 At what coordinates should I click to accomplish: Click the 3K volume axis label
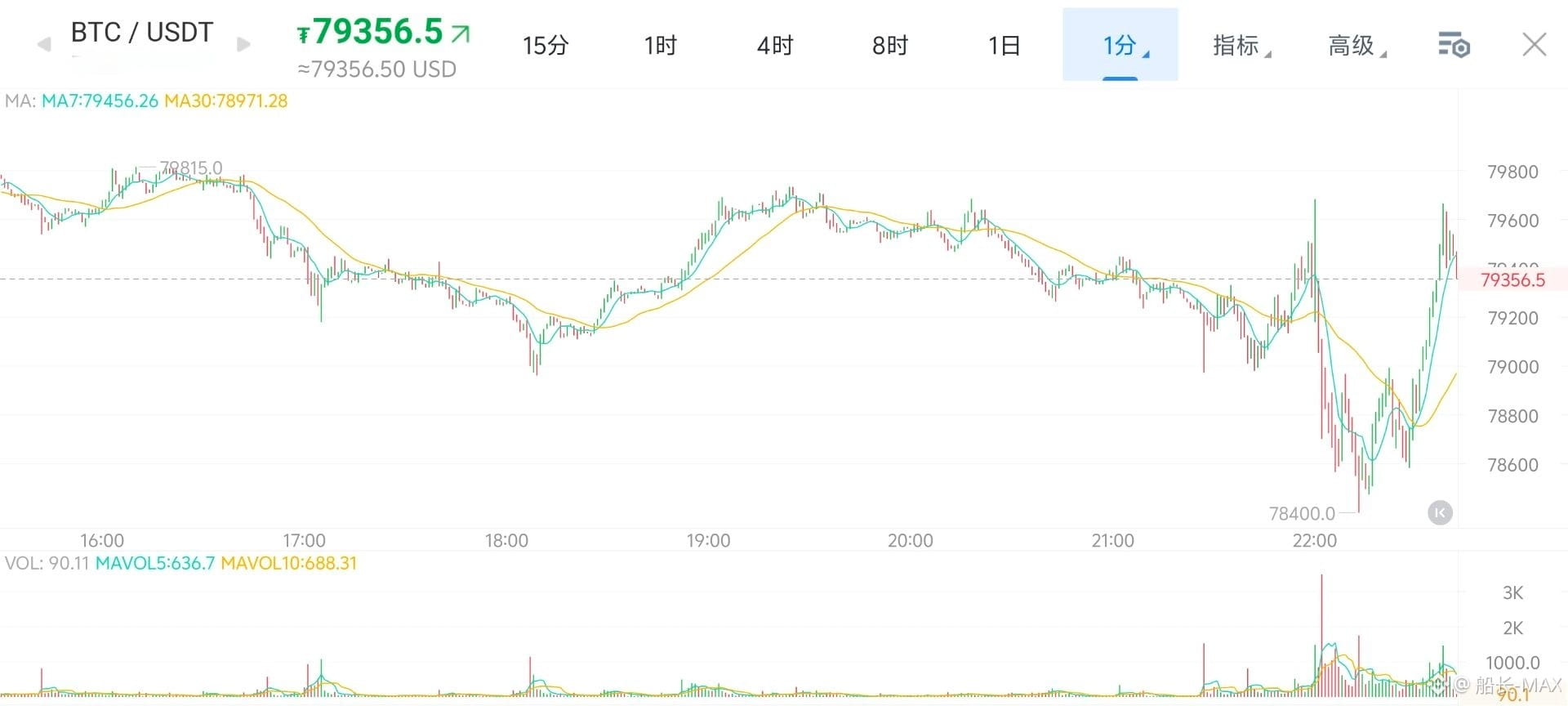click(x=1512, y=592)
